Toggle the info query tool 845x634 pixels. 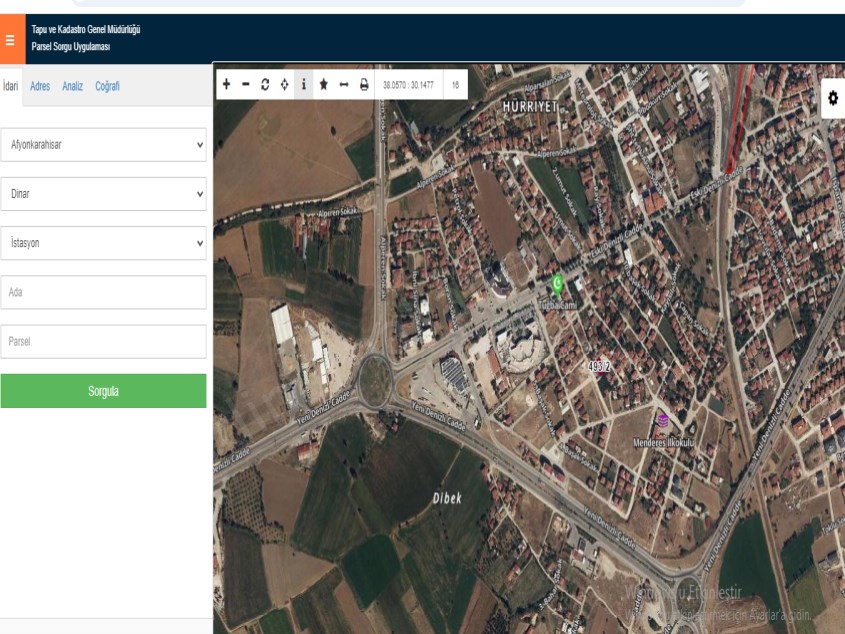tap(304, 84)
